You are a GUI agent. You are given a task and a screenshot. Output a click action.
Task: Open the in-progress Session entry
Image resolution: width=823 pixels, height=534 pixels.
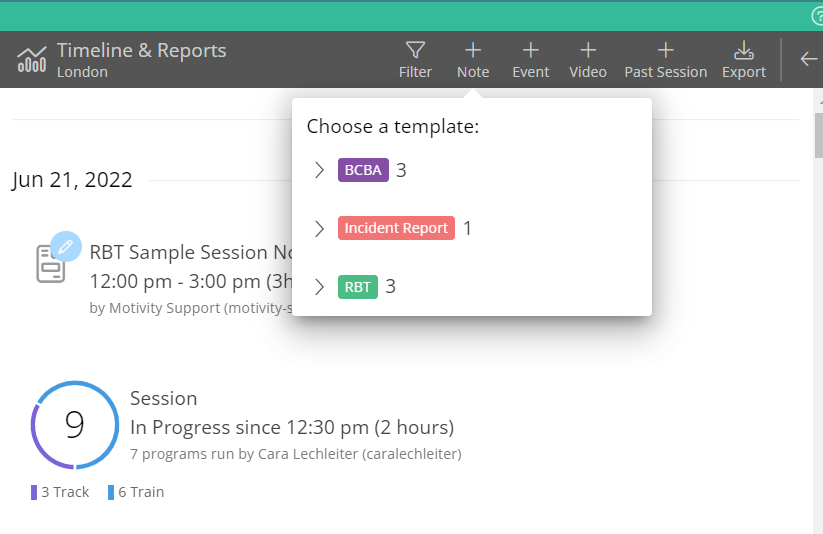(291, 427)
